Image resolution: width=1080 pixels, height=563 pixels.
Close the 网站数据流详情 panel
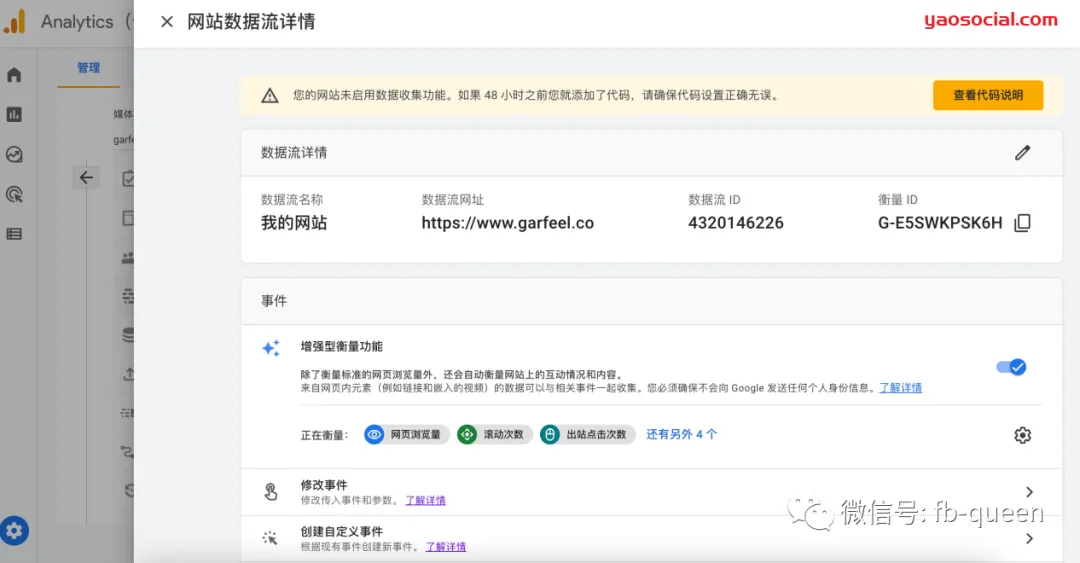click(x=167, y=22)
